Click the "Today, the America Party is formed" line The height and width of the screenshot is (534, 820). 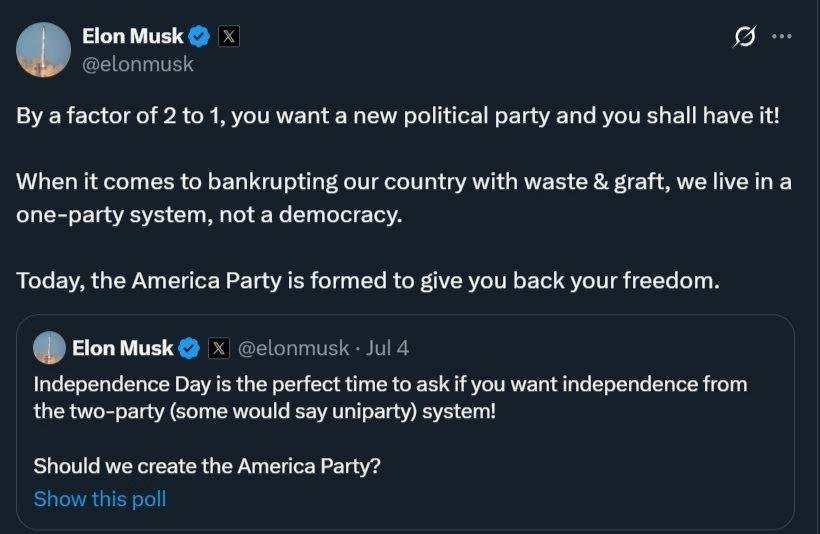click(x=368, y=280)
